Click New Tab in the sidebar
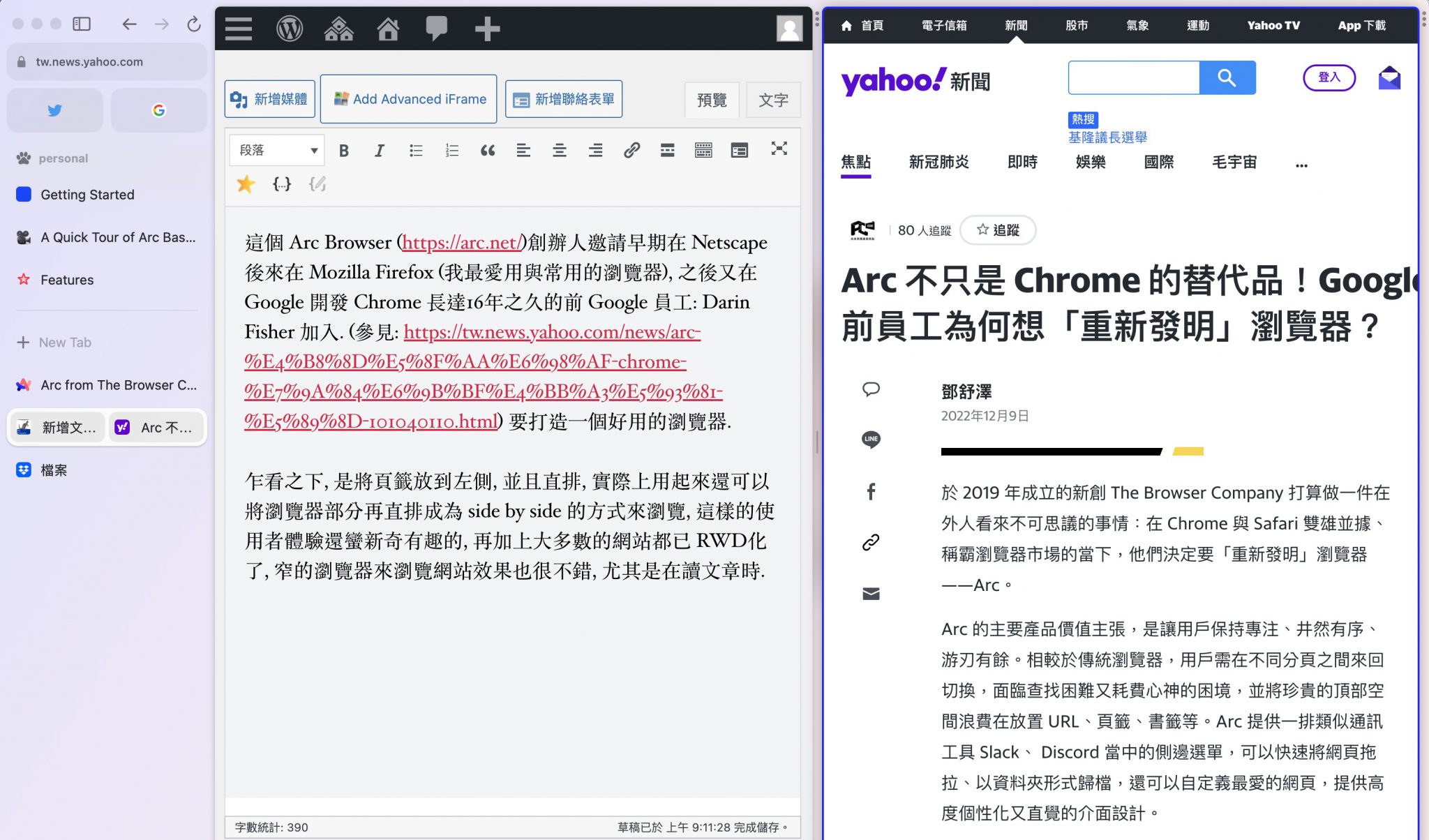The height and width of the screenshot is (840, 1429). [107, 343]
